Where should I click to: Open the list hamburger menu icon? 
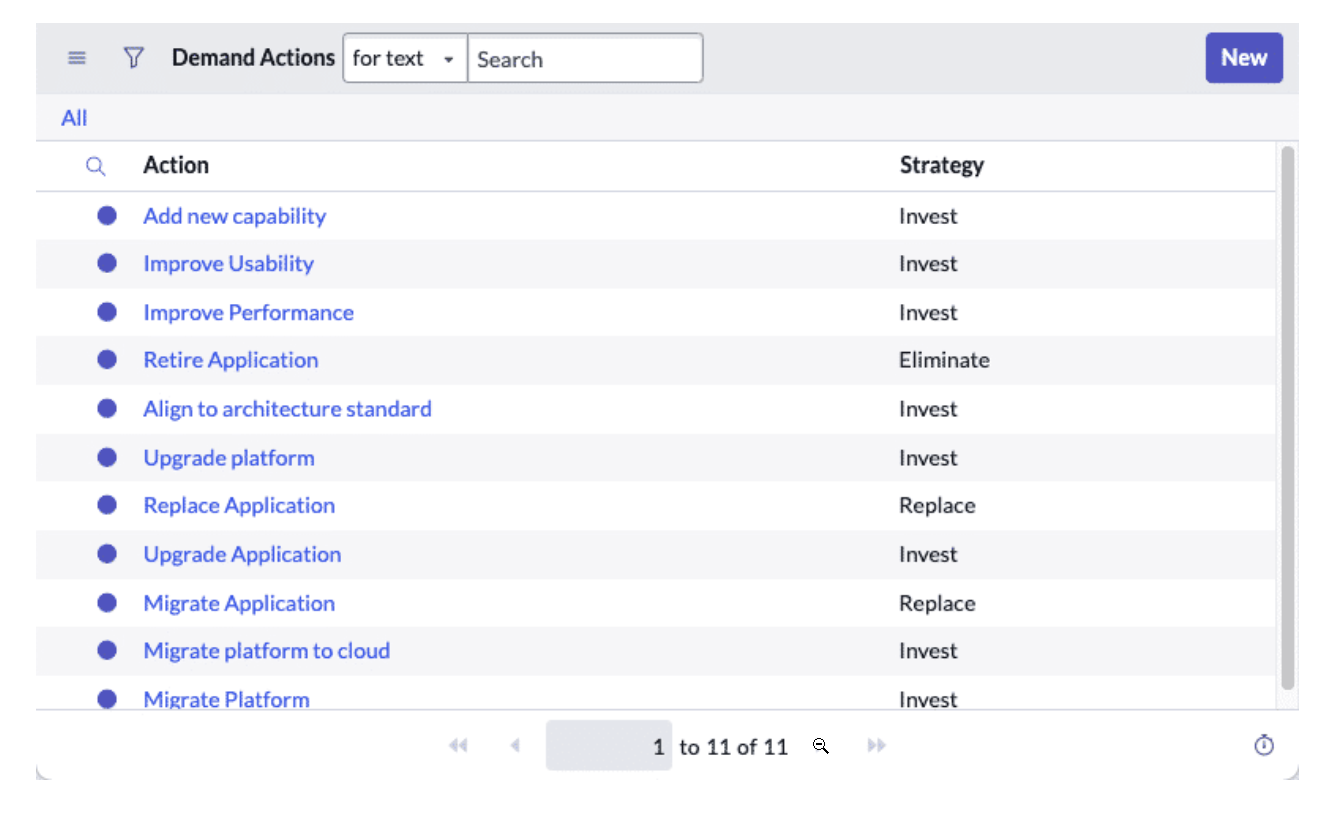77,57
